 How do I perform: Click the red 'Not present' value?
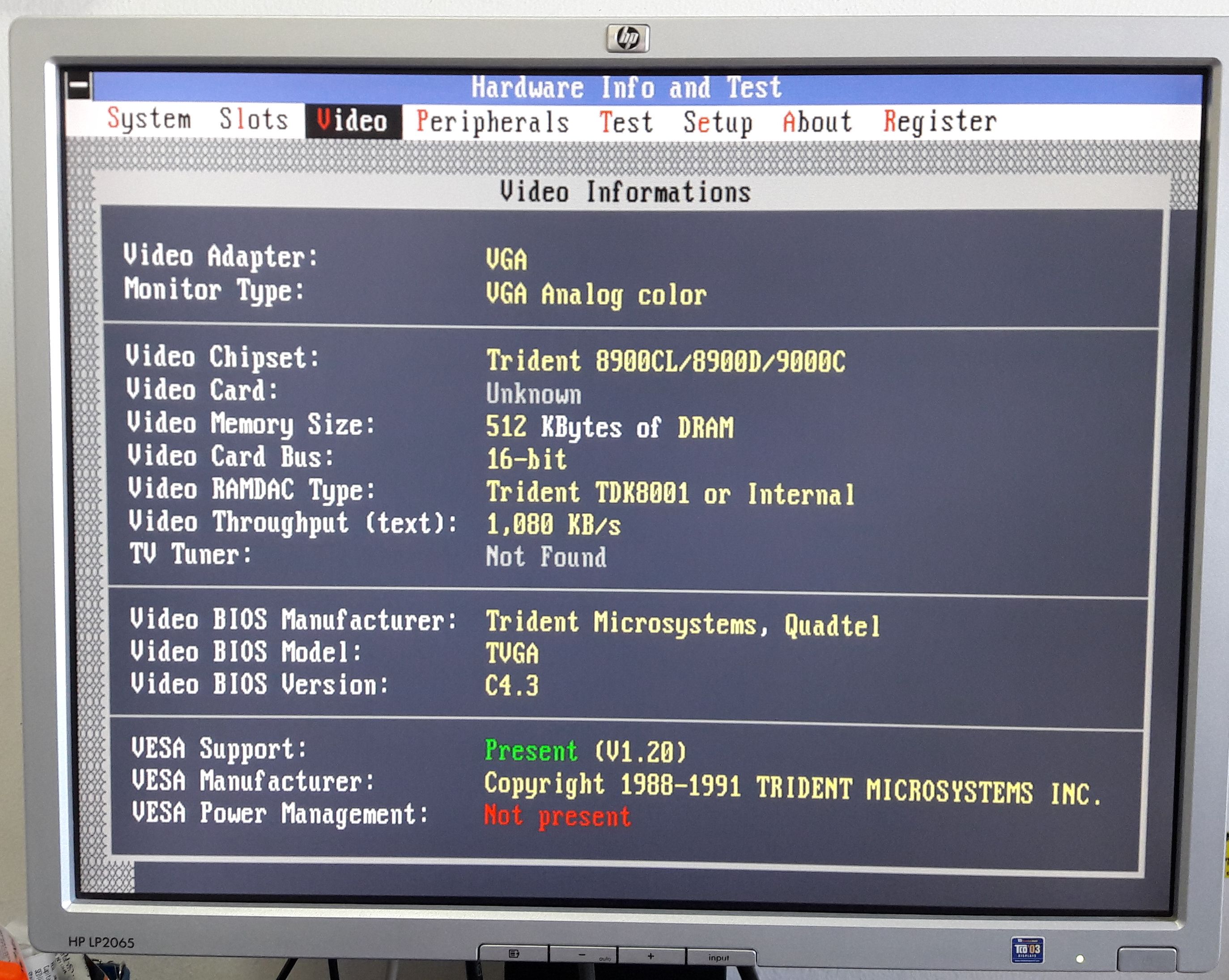(x=557, y=816)
